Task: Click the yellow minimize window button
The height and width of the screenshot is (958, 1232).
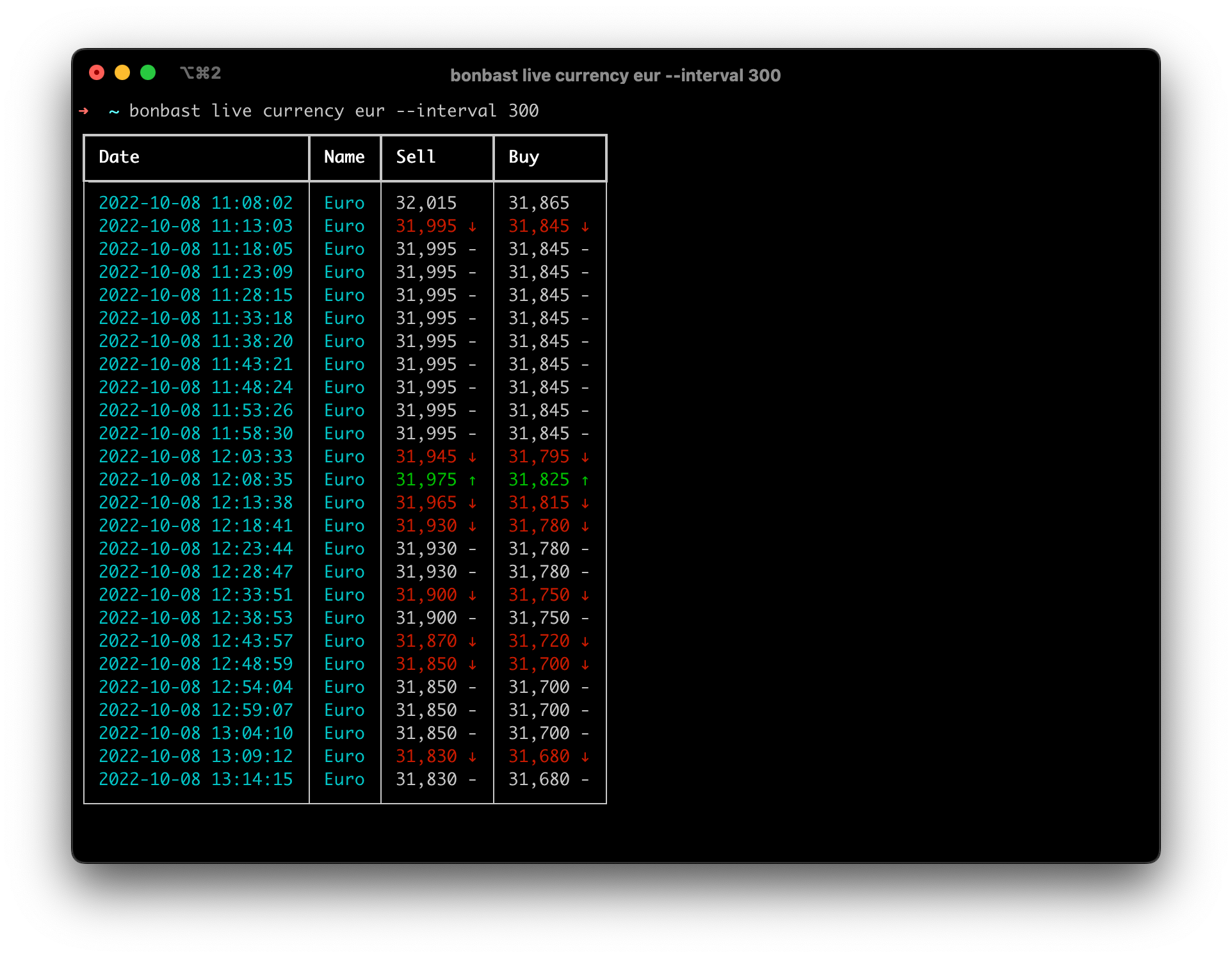Action: click(x=122, y=73)
